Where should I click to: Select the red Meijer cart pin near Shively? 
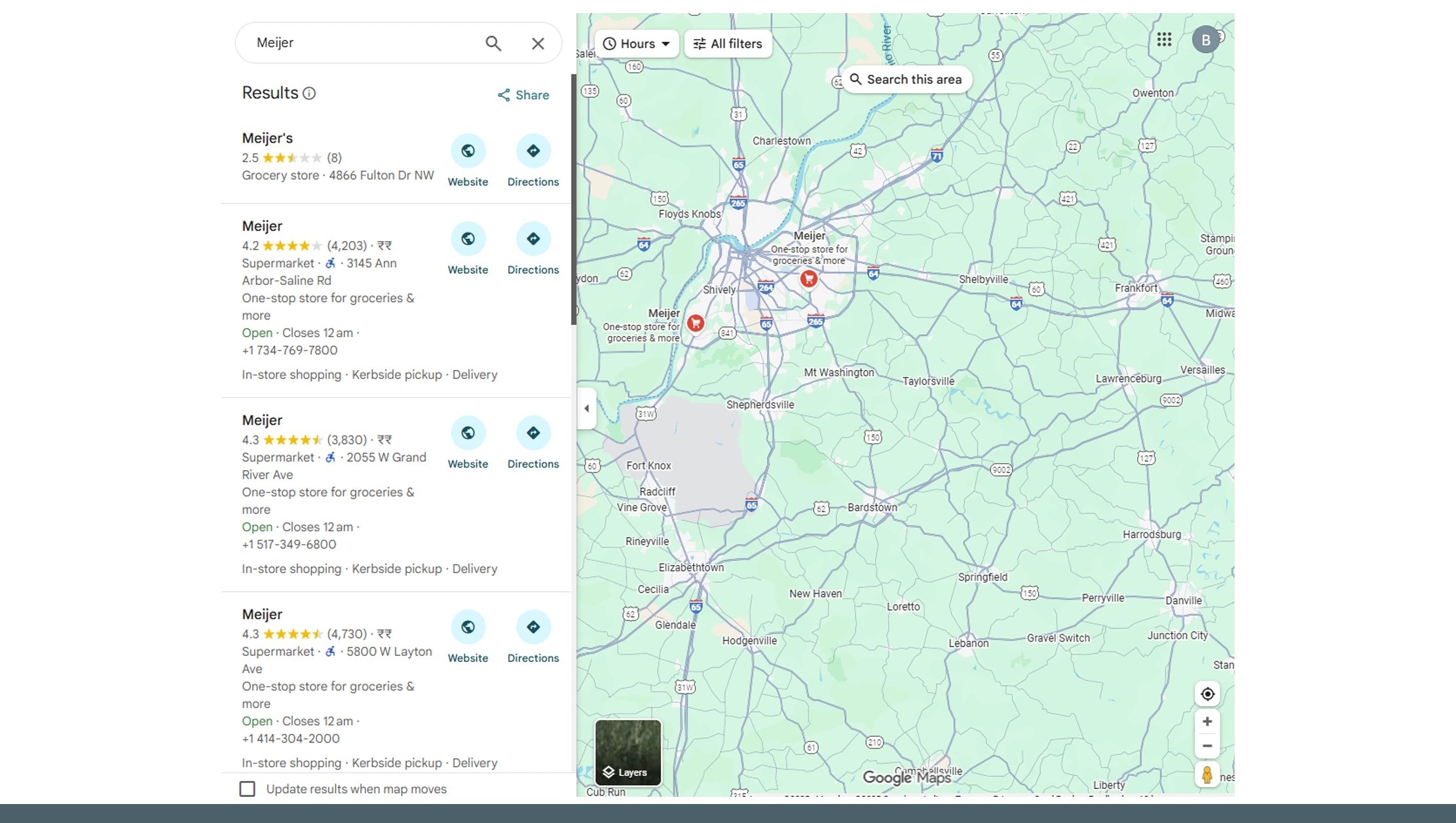[x=694, y=323]
